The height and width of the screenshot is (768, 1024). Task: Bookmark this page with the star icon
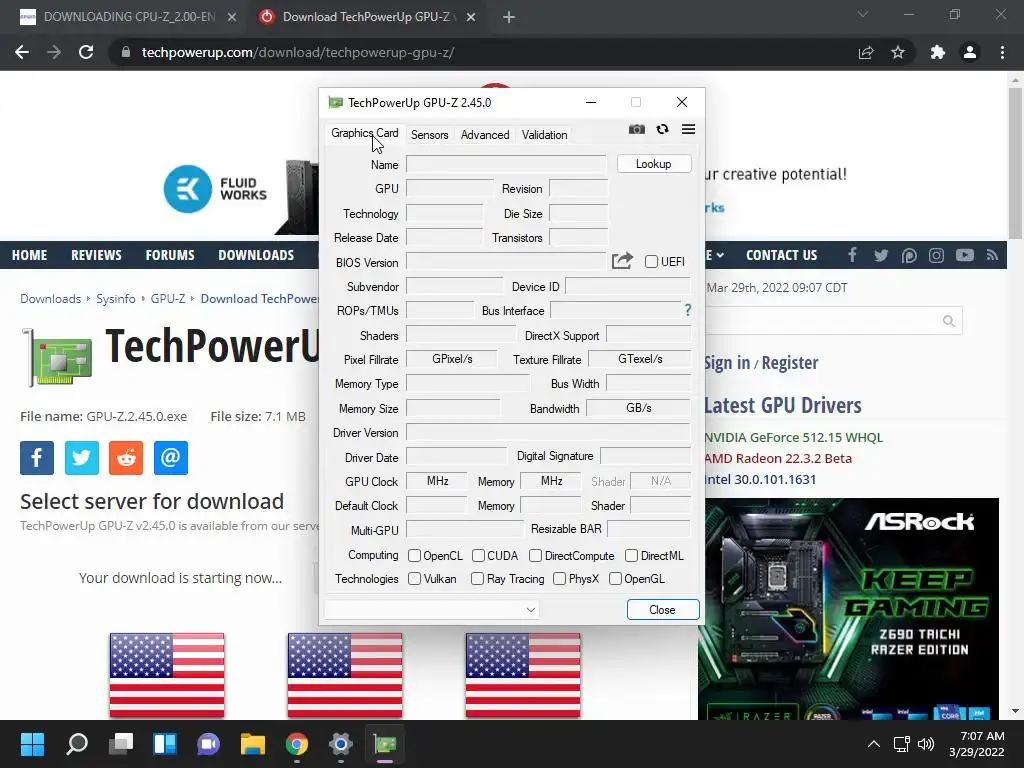898,52
